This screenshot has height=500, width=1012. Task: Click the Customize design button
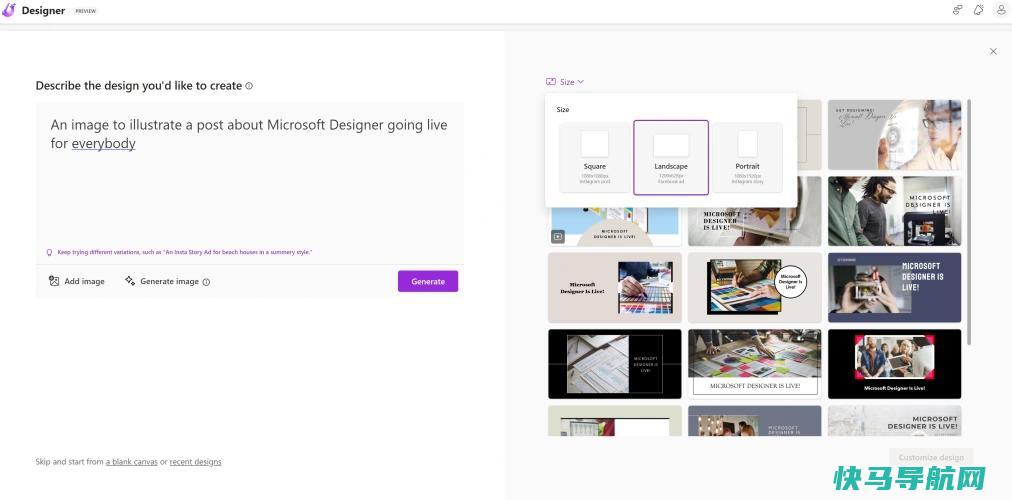click(931, 457)
